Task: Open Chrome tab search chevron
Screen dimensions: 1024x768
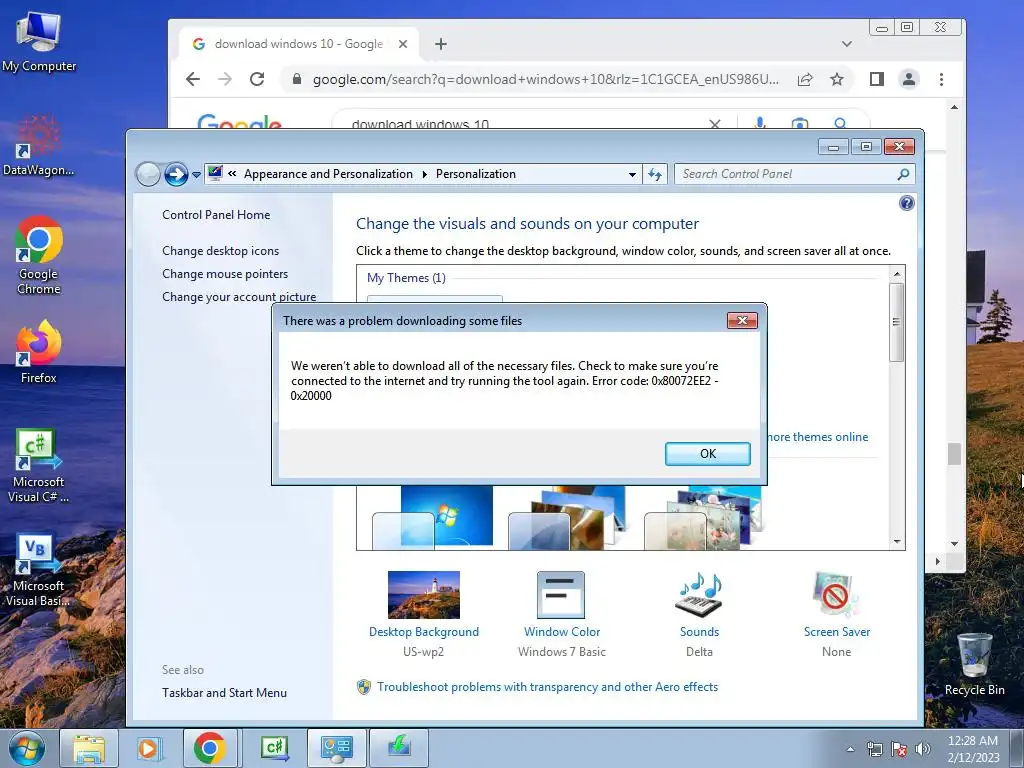Action: coord(846,44)
